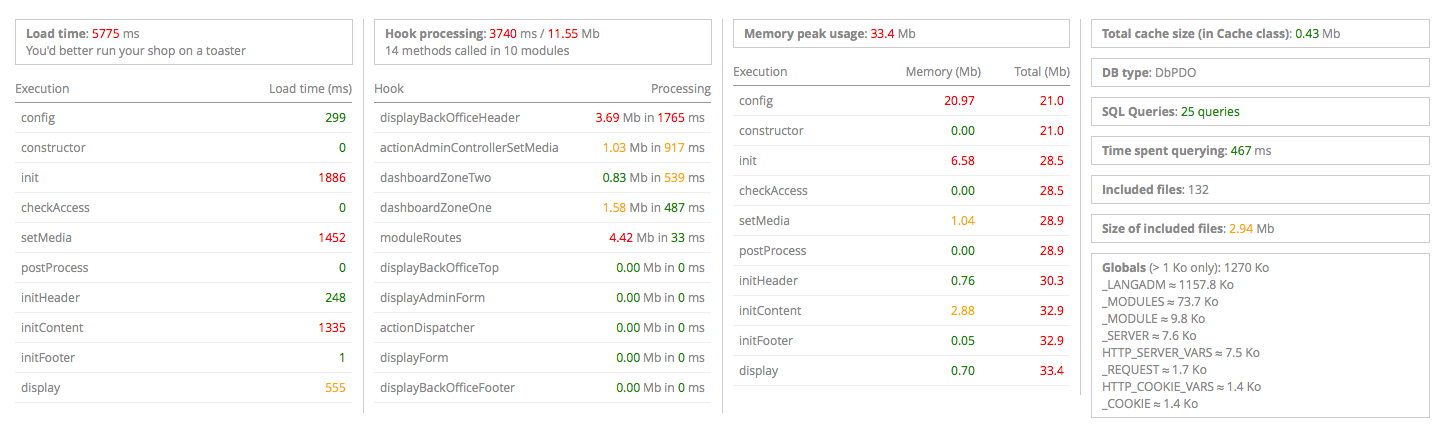Select the displayBackOfficeHeader hook row
Screen dimensions: 1435x429
(542, 118)
